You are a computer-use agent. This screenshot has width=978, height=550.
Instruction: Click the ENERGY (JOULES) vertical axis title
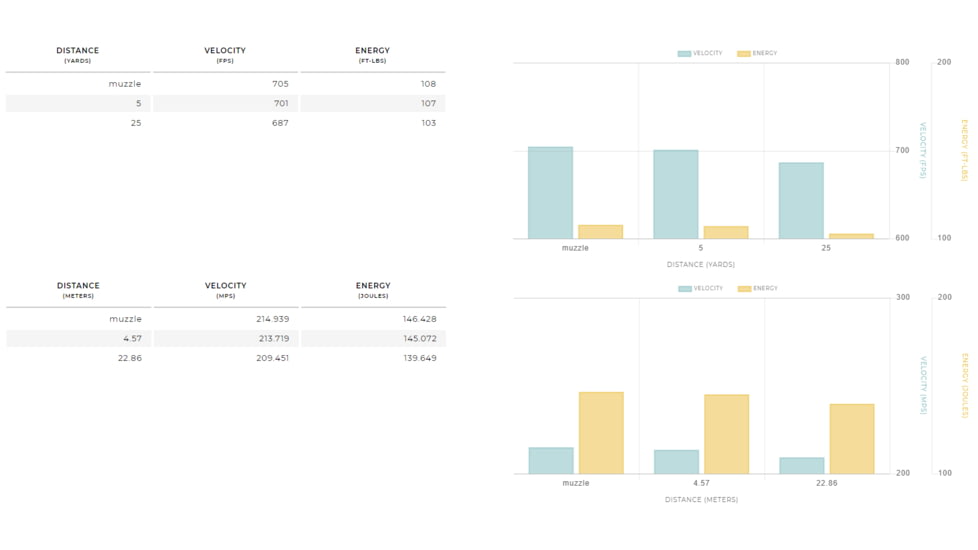(x=965, y=385)
